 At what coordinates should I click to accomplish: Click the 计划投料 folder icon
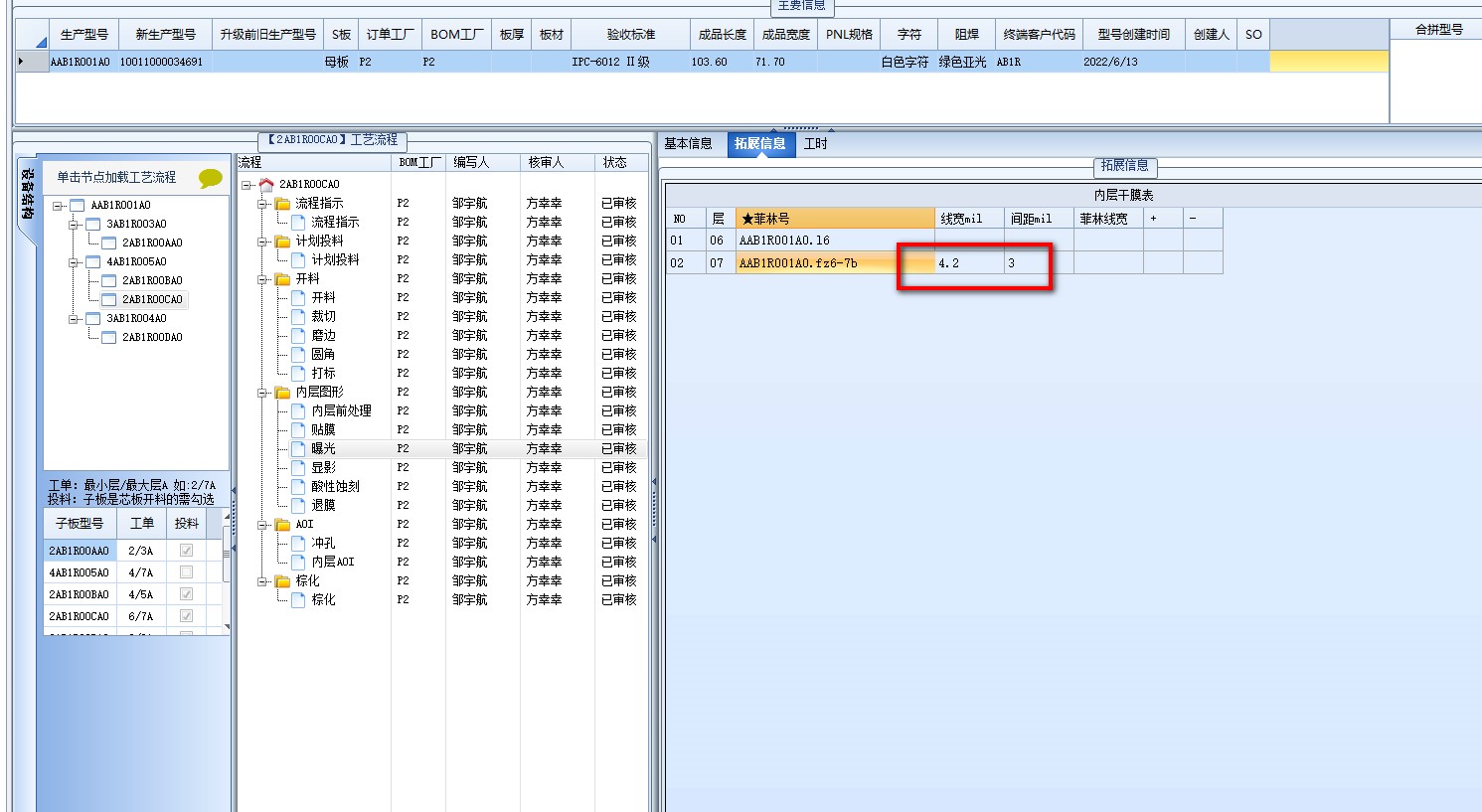(x=282, y=241)
